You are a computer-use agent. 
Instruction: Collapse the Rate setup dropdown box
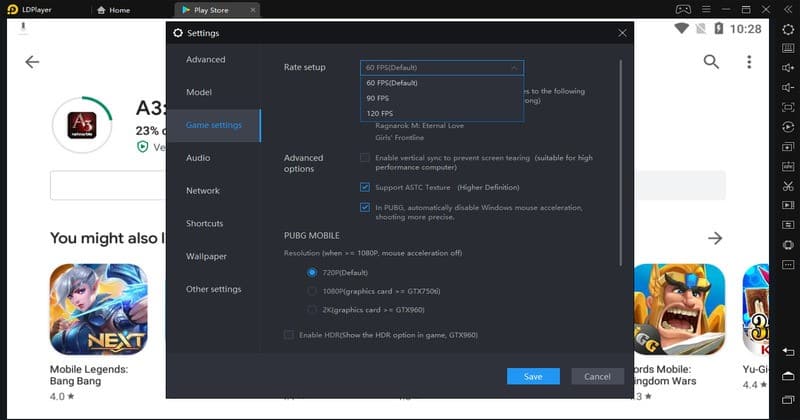[x=442, y=67]
